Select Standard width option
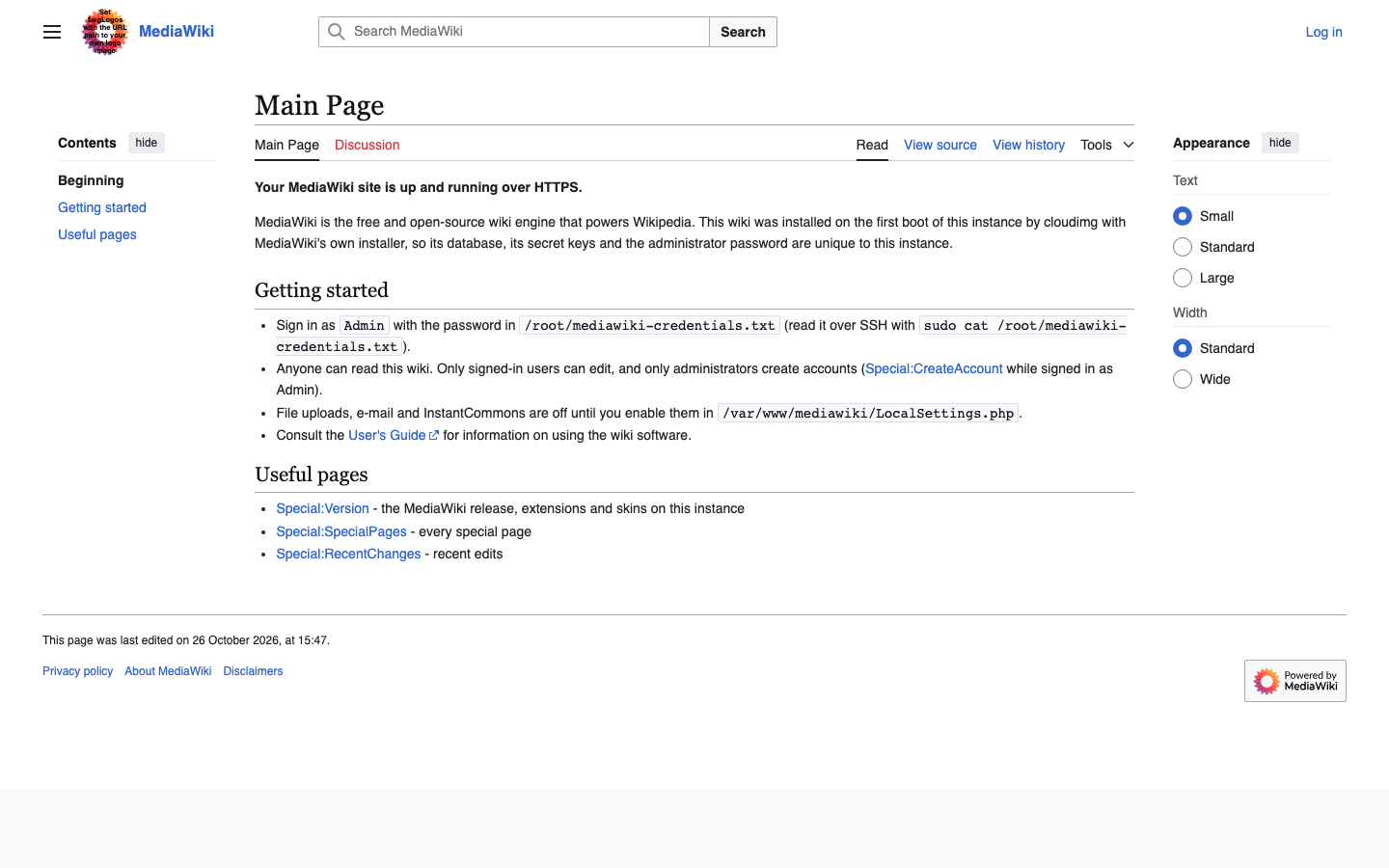 coord(1183,348)
